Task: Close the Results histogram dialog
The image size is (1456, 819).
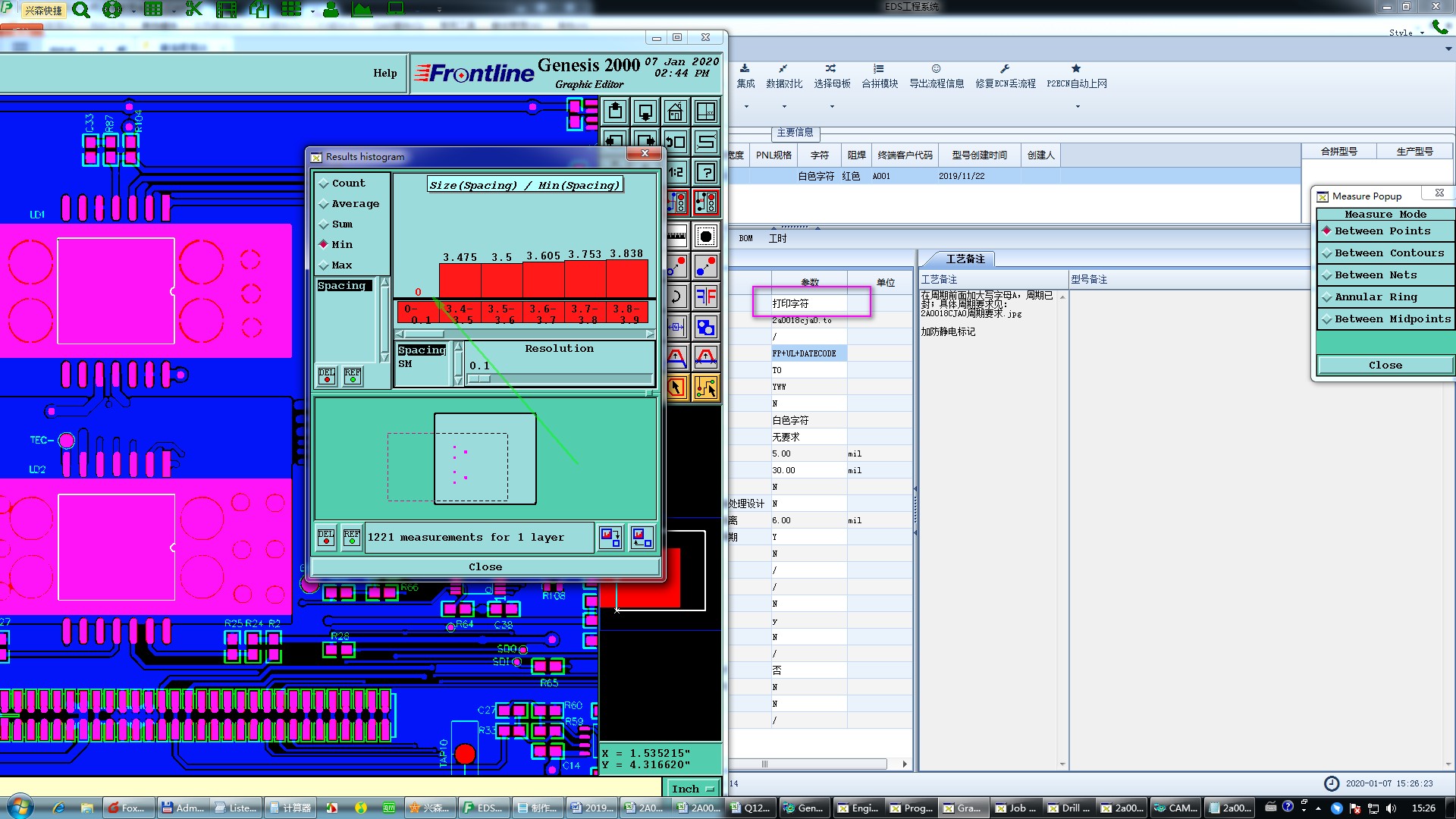Action: pos(485,566)
